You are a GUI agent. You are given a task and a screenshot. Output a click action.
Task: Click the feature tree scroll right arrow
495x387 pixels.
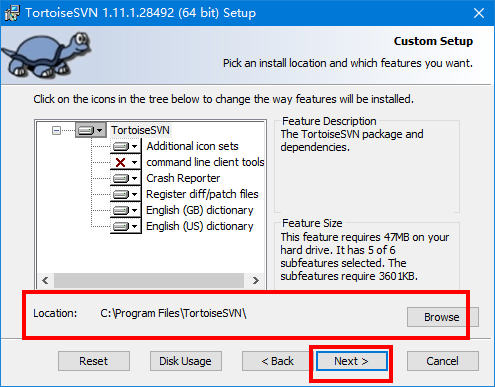[x=256, y=280]
